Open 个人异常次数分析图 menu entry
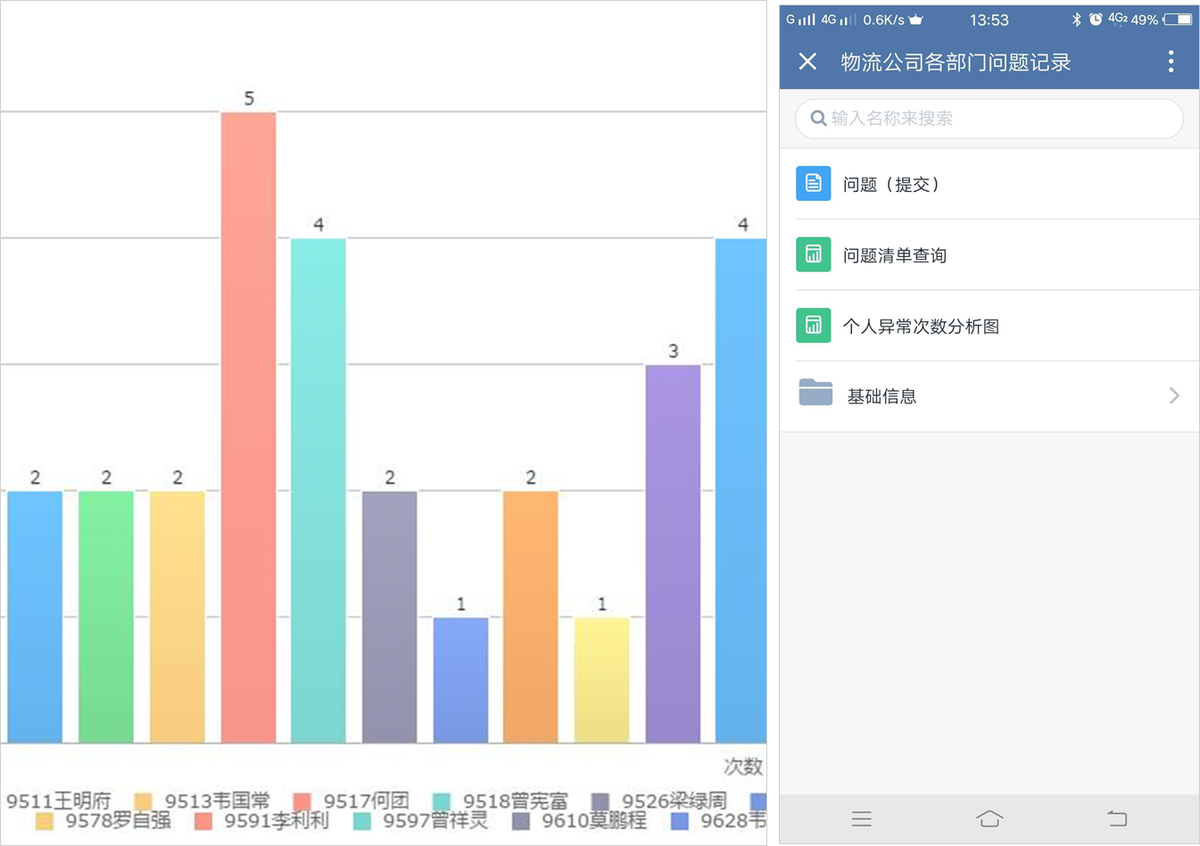 [x=990, y=326]
